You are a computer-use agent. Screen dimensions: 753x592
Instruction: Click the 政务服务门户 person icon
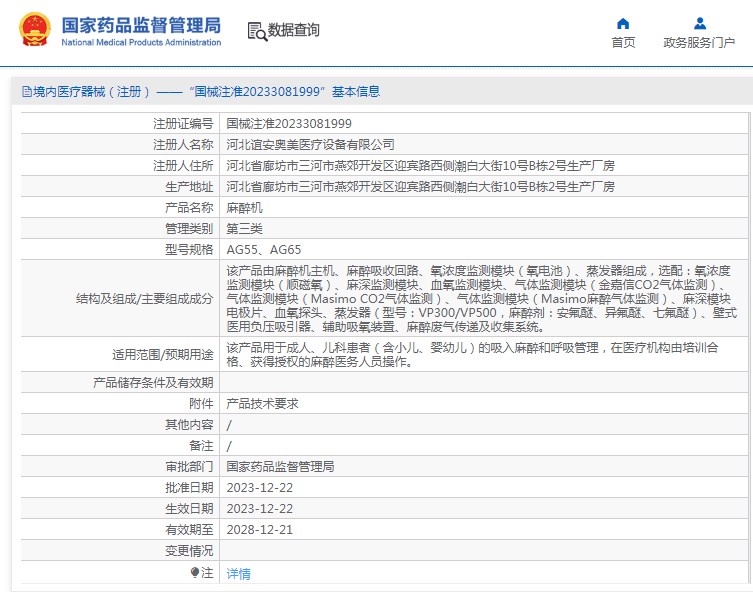pos(699,23)
